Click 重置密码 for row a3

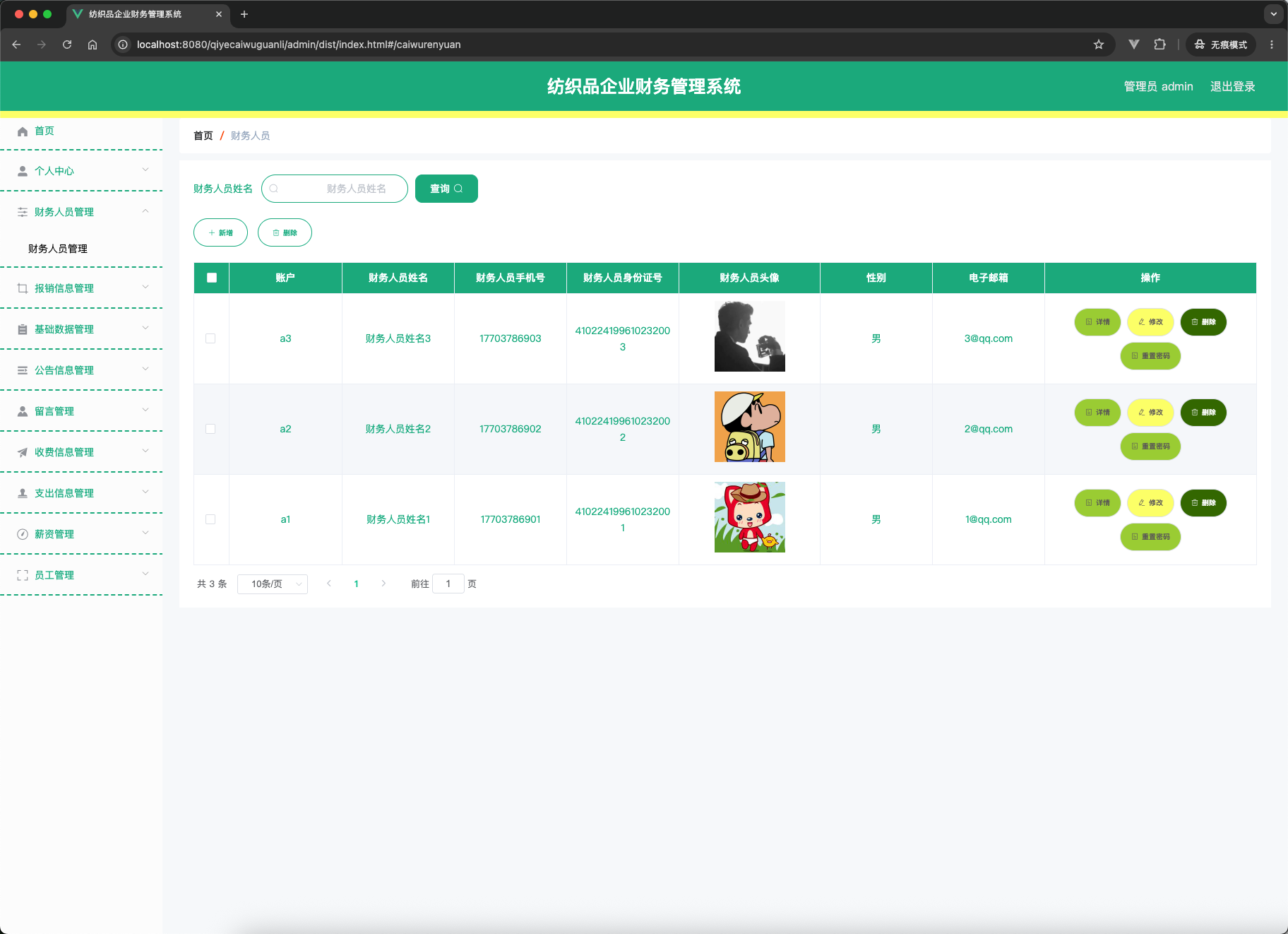[x=1150, y=356]
